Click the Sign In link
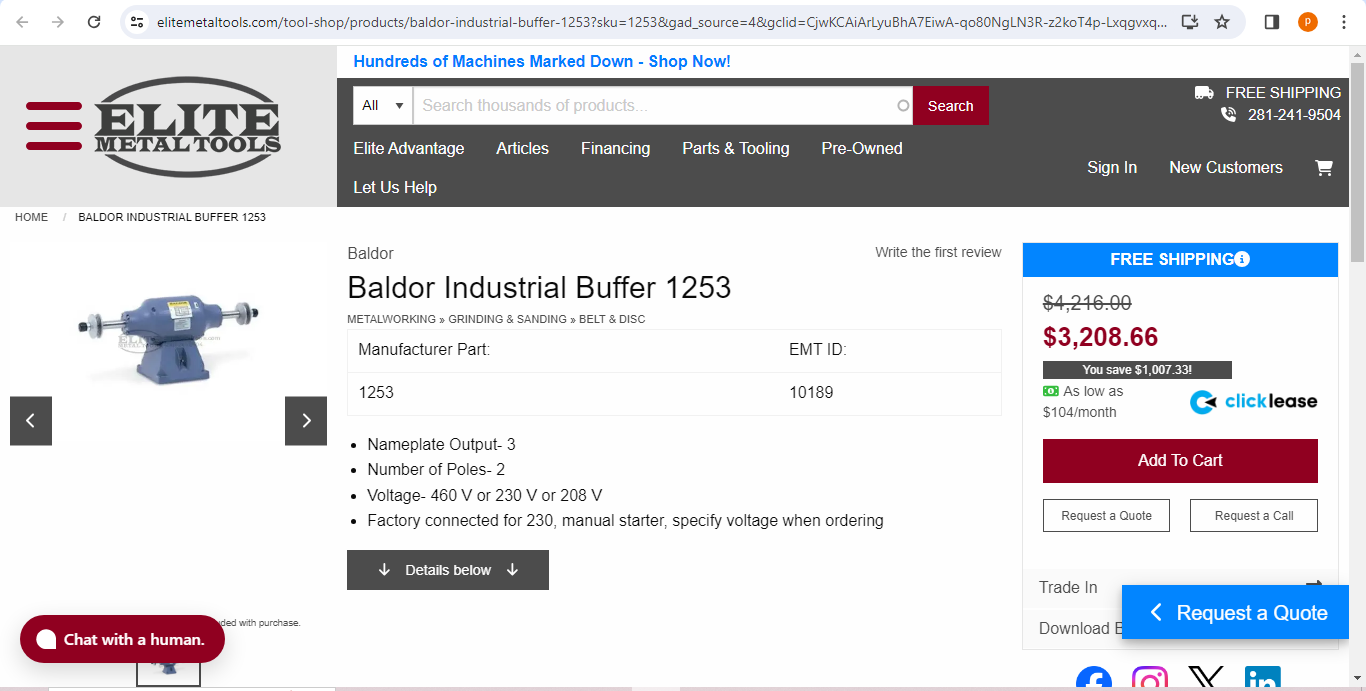Image resolution: width=1366 pixels, height=691 pixels. pyautogui.click(x=1112, y=167)
